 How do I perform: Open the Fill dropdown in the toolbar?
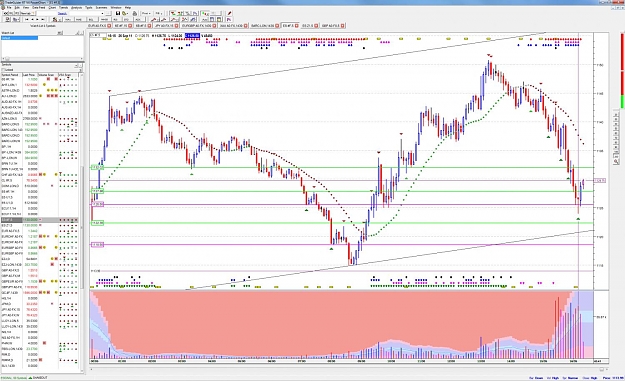pos(159,14)
